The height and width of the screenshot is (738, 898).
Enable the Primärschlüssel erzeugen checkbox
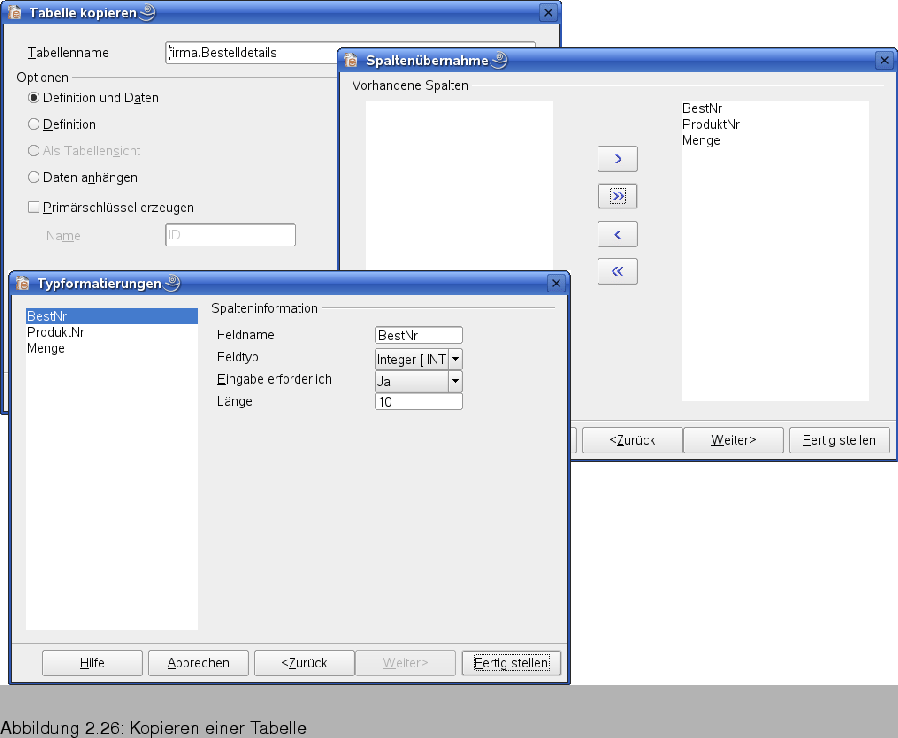point(33,207)
